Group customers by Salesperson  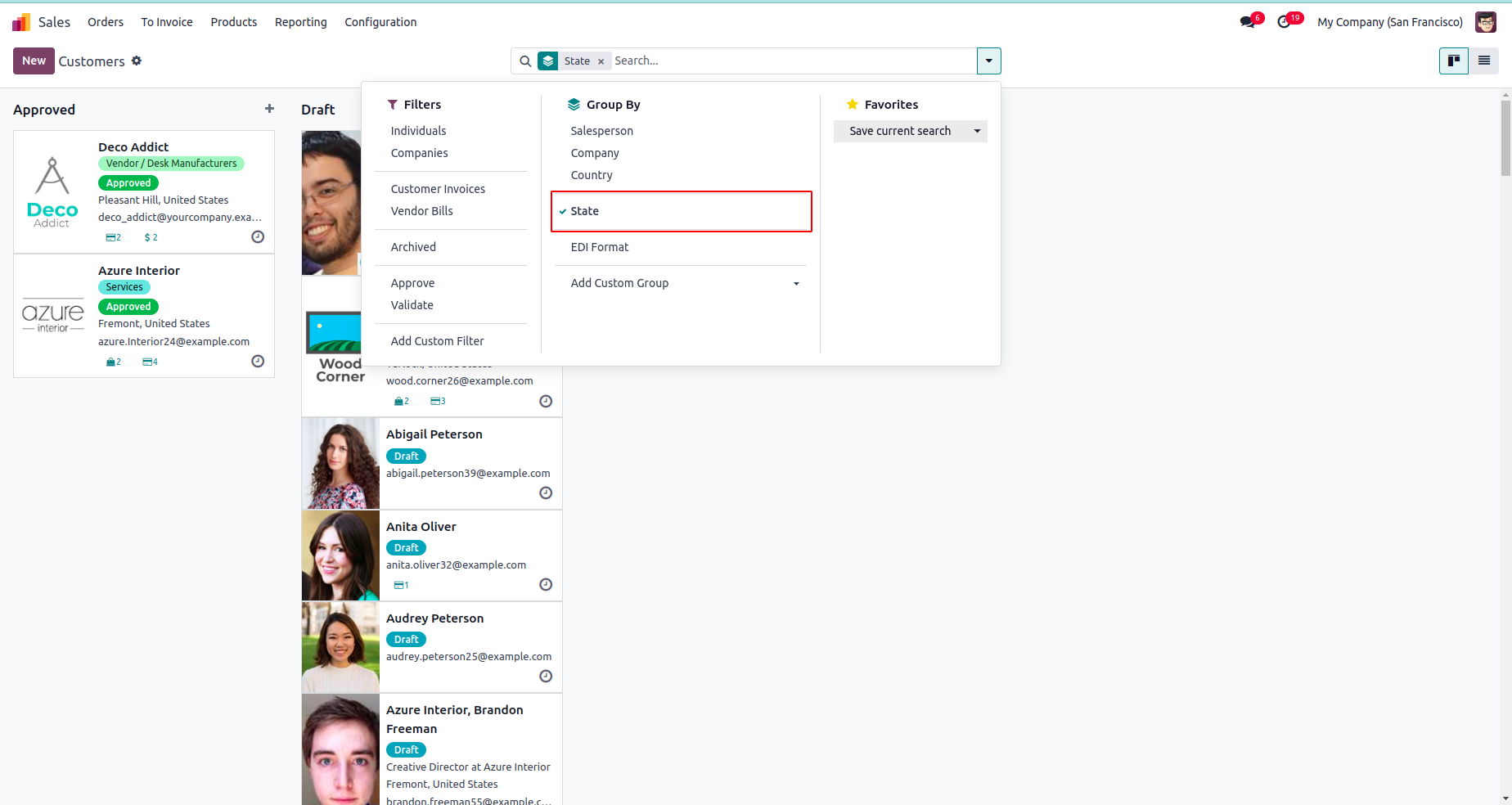coord(601,131)
